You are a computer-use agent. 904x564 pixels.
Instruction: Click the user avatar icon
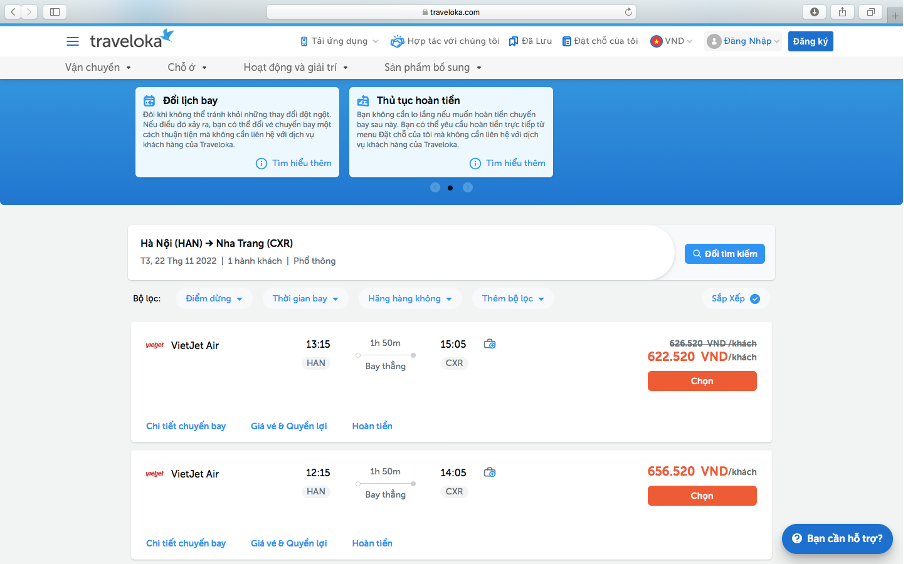(x=714, y=42)
